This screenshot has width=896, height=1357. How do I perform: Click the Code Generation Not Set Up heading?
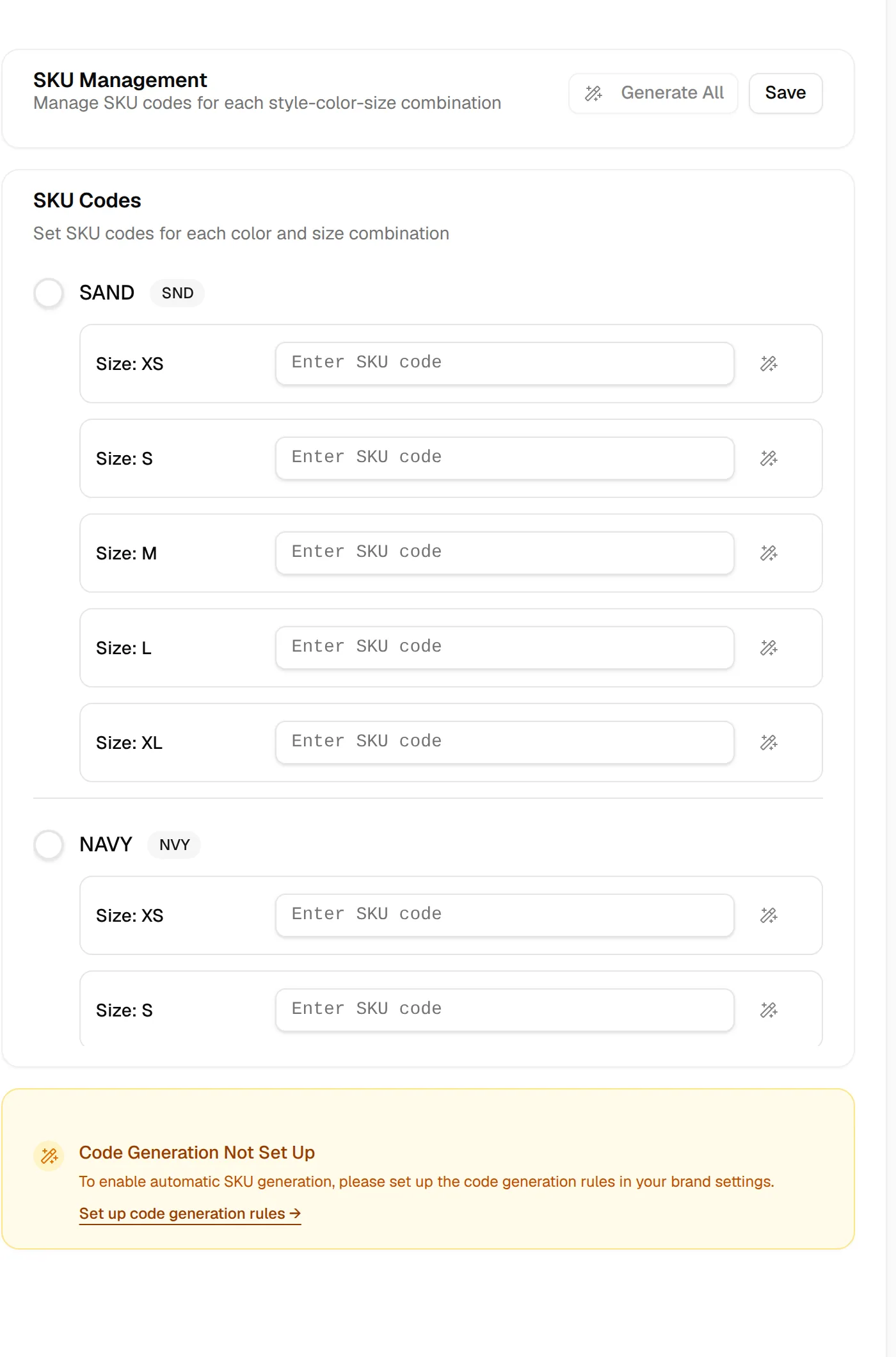coord(197,1153)
